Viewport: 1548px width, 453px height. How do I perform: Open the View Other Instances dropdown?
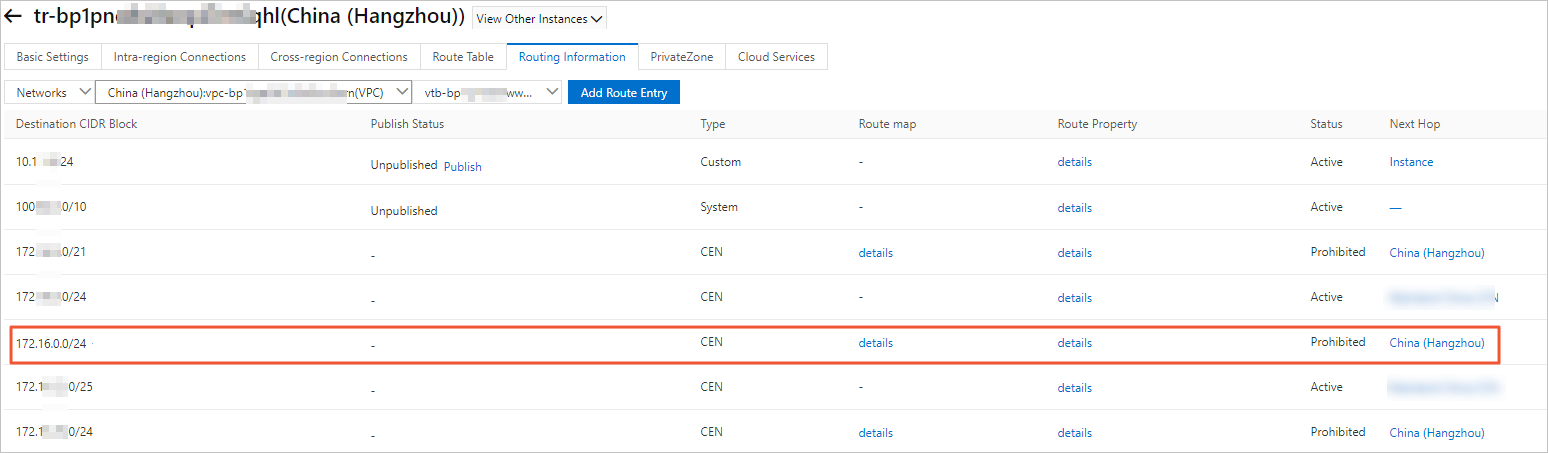point(539,19)
